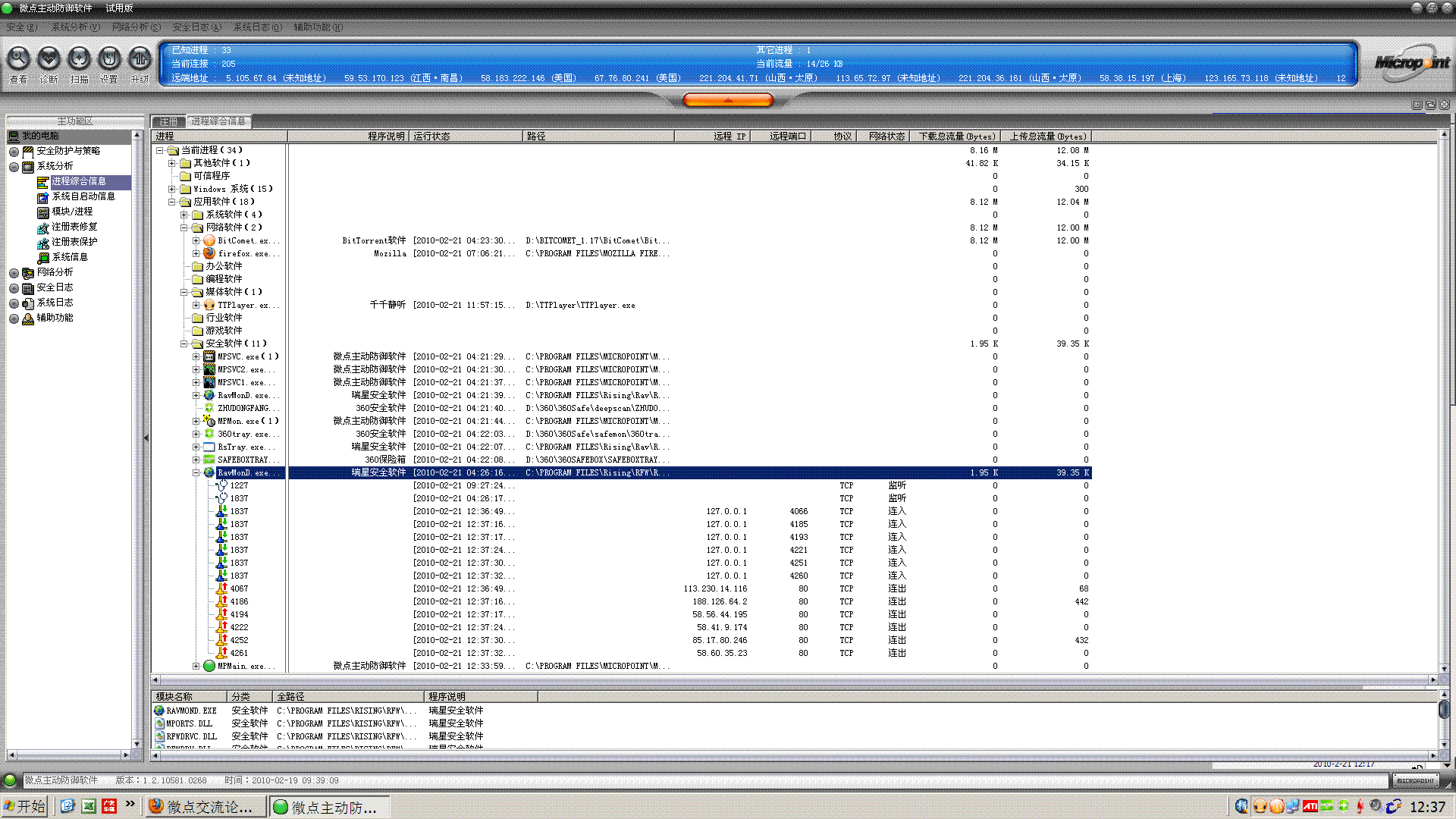This screenshot has height=819, width=1456.
Task: Click the orange collapse bar under info panel
Action: [x=728, y=100]
